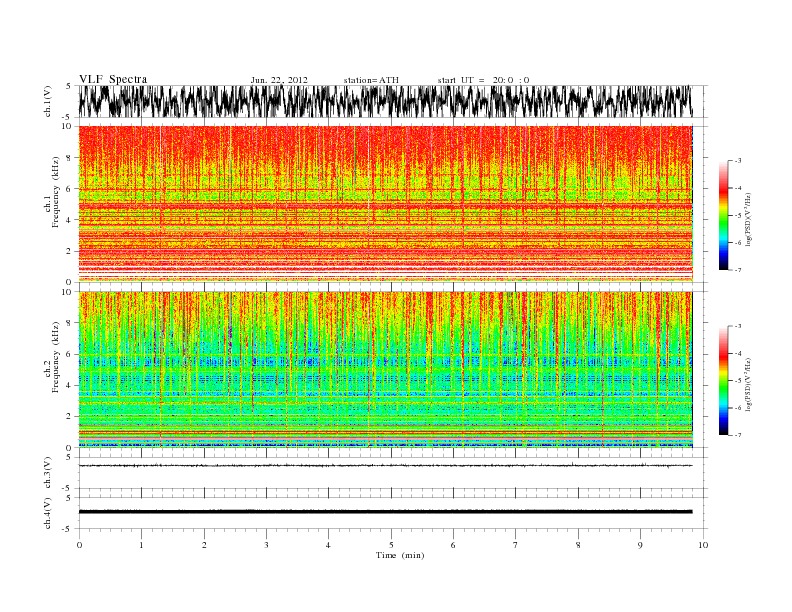Image resolution: width=792 pixels, height=612 pixels.
Task: Click the "9" tick label on Time axis
Action: 640,545
